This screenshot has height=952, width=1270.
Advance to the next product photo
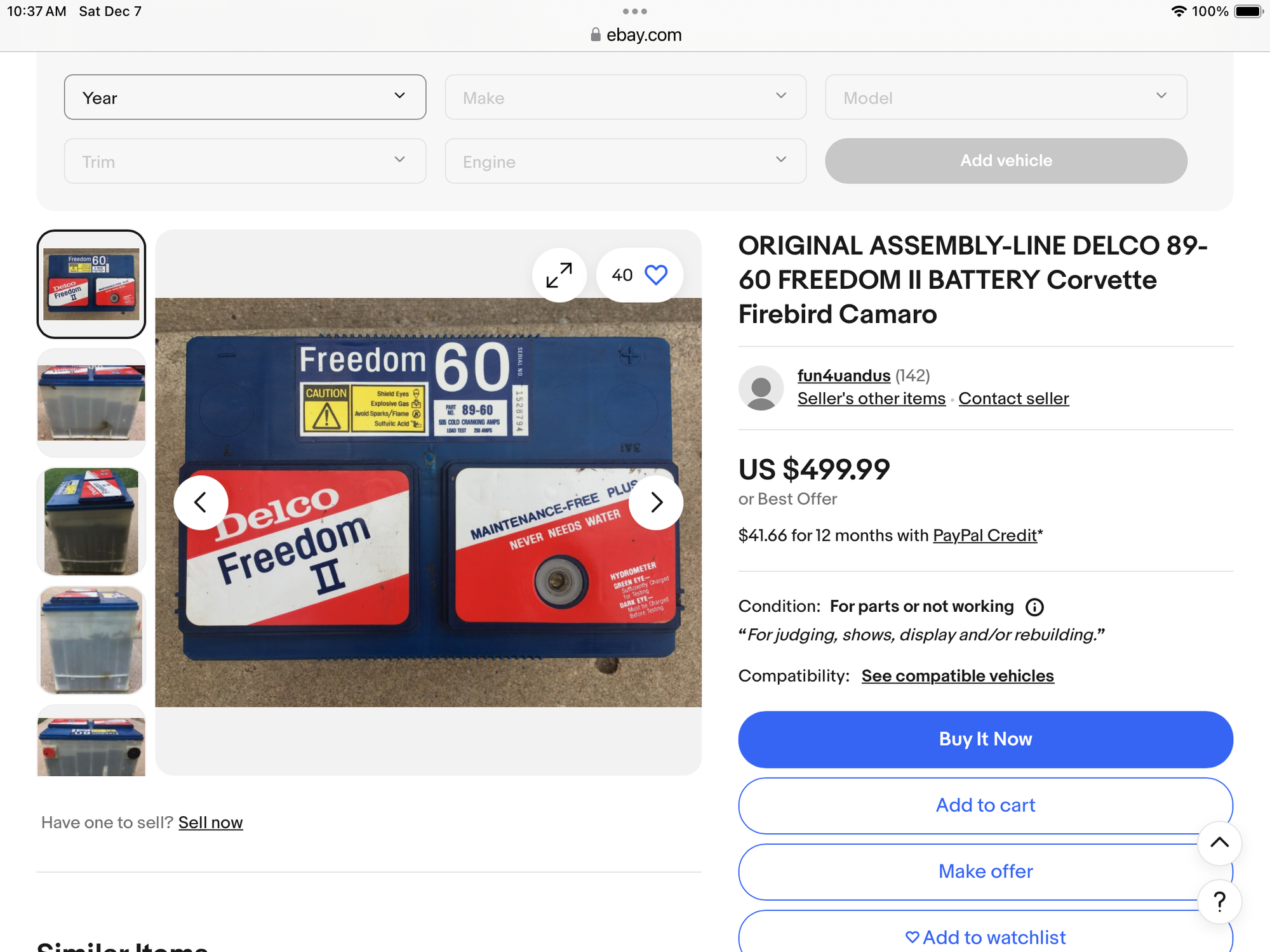[x=656, y=503]
